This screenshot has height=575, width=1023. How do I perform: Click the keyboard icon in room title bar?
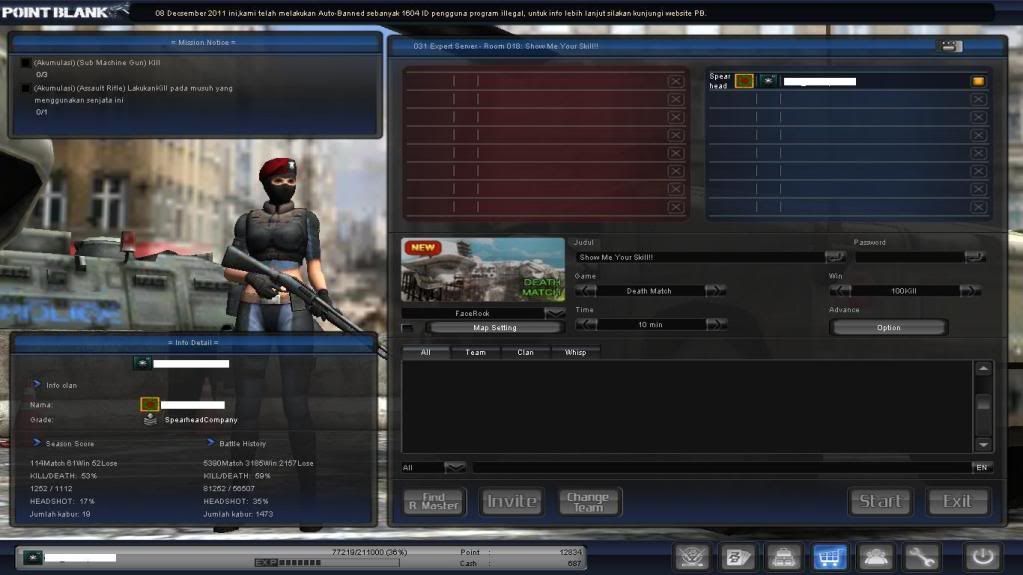click(x=950, y=46)
